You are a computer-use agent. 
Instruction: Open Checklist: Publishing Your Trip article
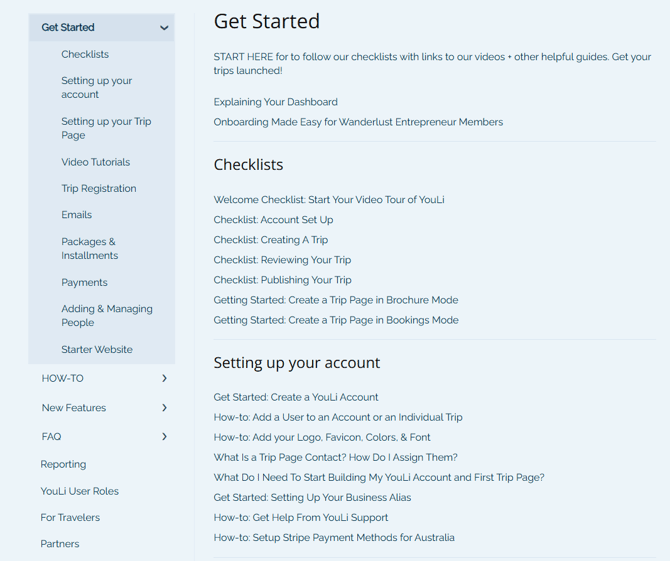[x=282, y=280]
